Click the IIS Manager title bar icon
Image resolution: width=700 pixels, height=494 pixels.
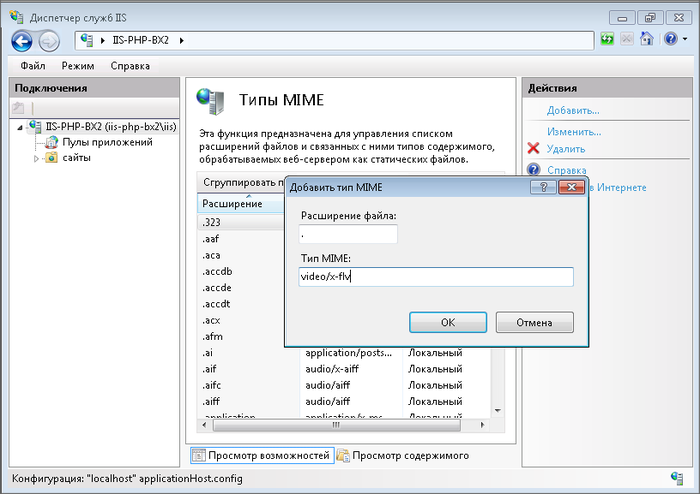tap(17, 17)
